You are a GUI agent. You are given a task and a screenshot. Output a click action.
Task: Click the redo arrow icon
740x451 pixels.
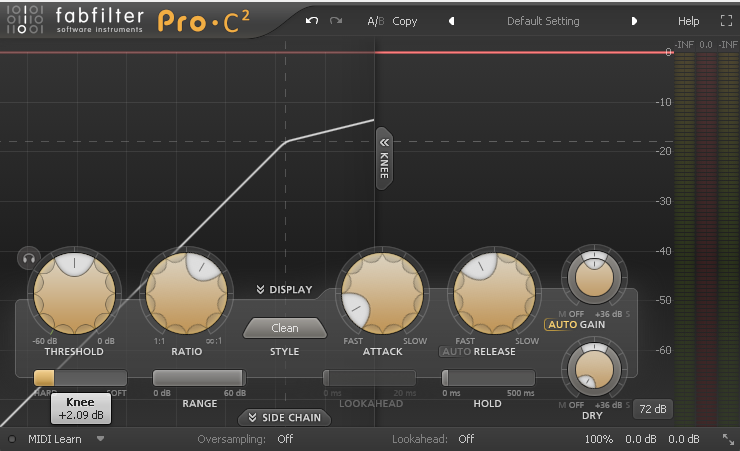[336, 21]
